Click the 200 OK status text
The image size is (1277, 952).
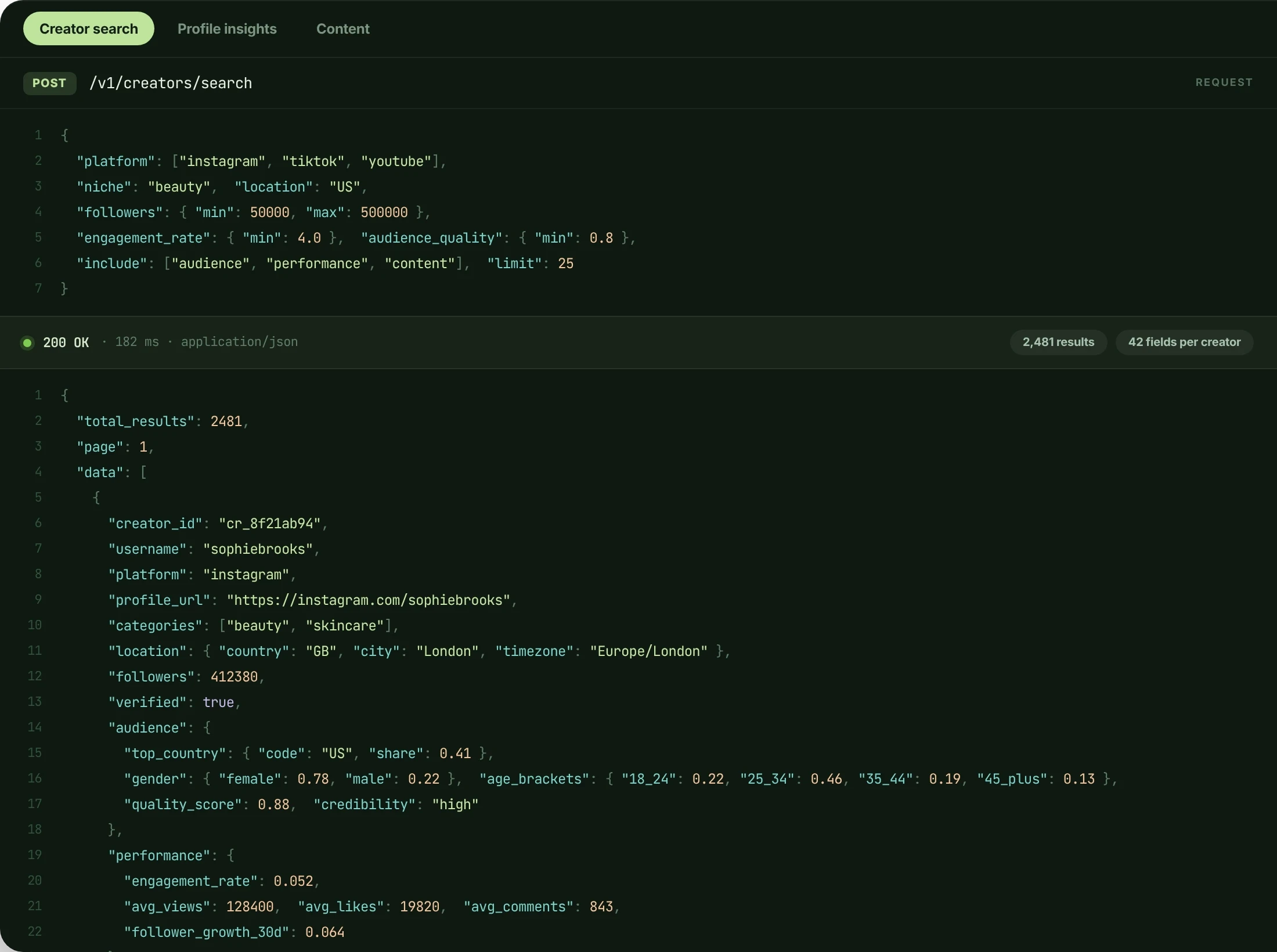pos(66,342)
